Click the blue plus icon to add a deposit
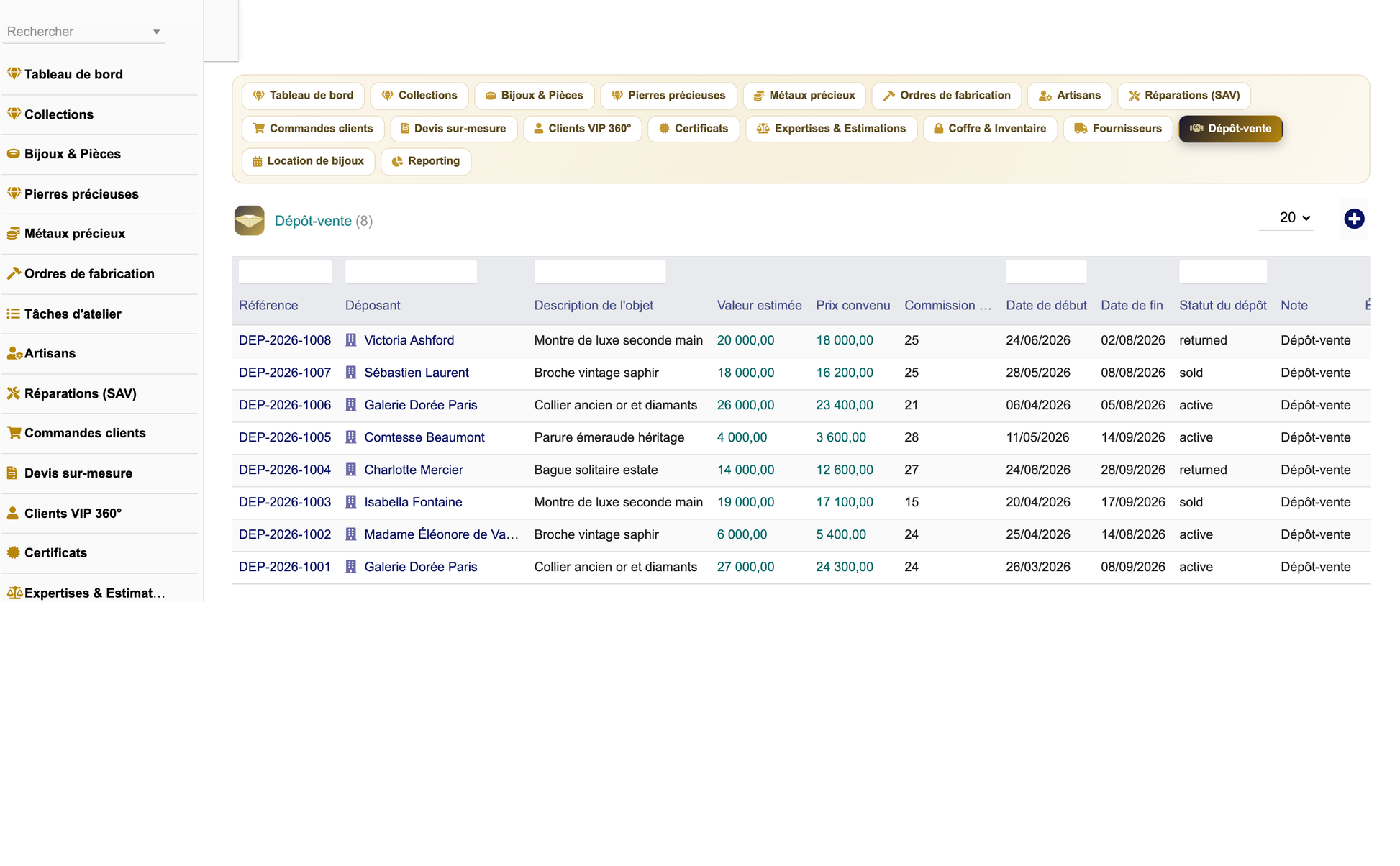The image size is (1400, 866). pyautogui.click(x=1354, y=219)
